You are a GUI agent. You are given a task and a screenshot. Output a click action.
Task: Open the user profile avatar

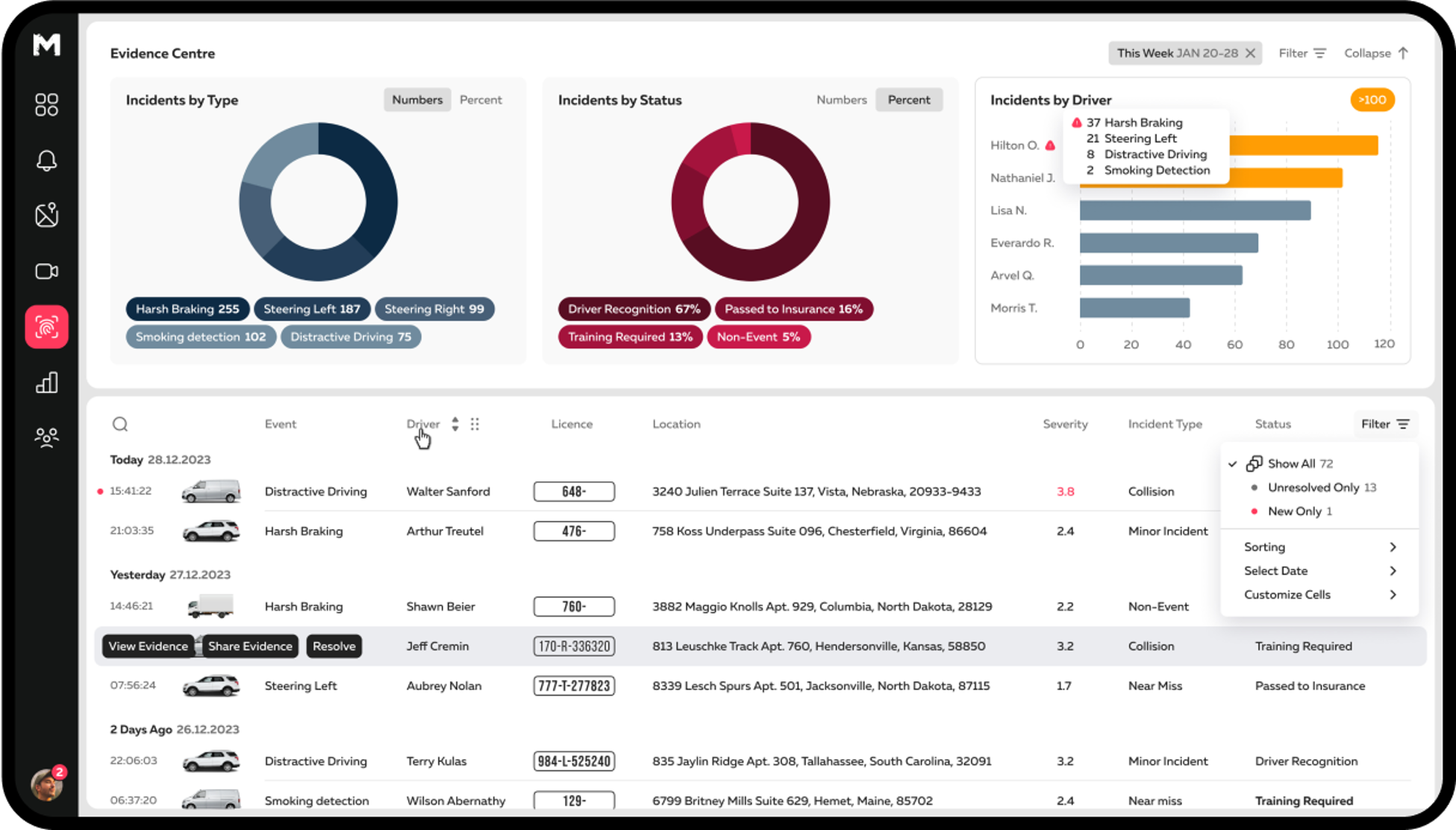[46, 784]
